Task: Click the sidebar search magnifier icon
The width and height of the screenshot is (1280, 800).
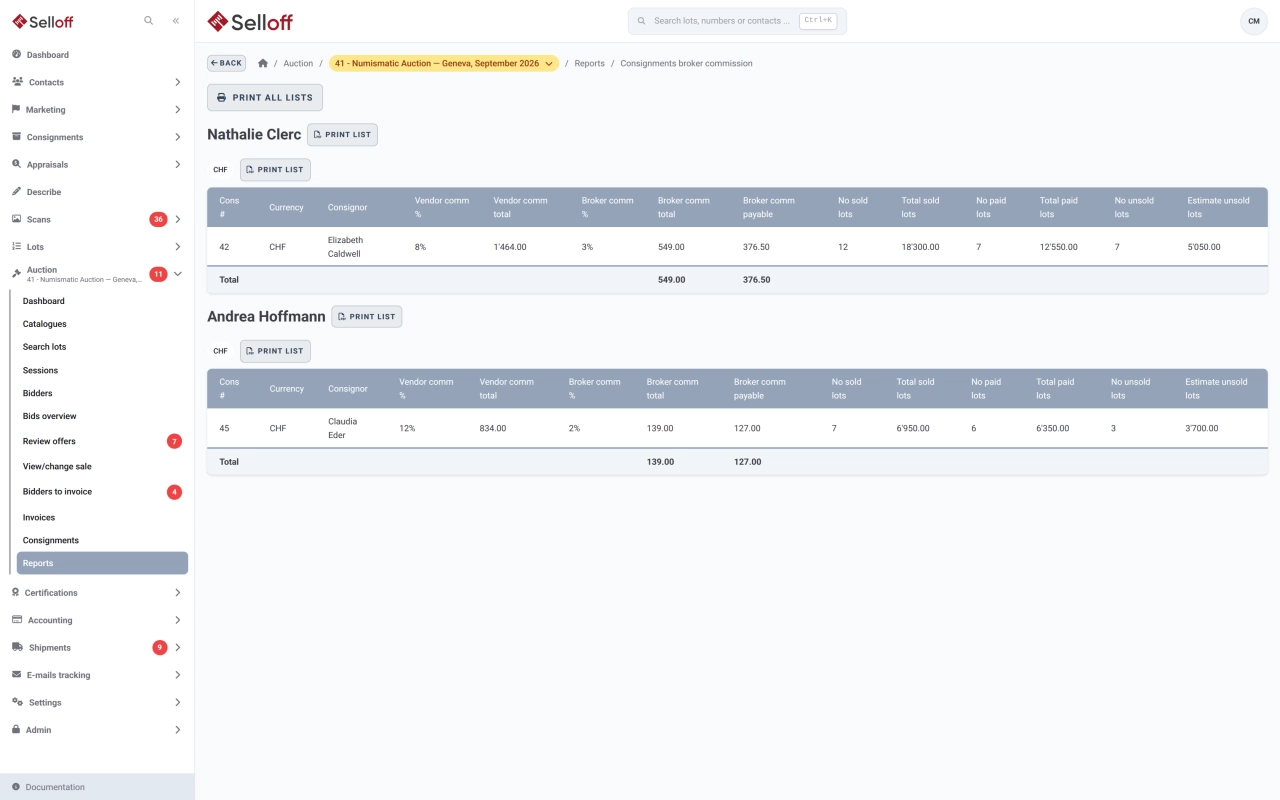Action: click(149, 20)
